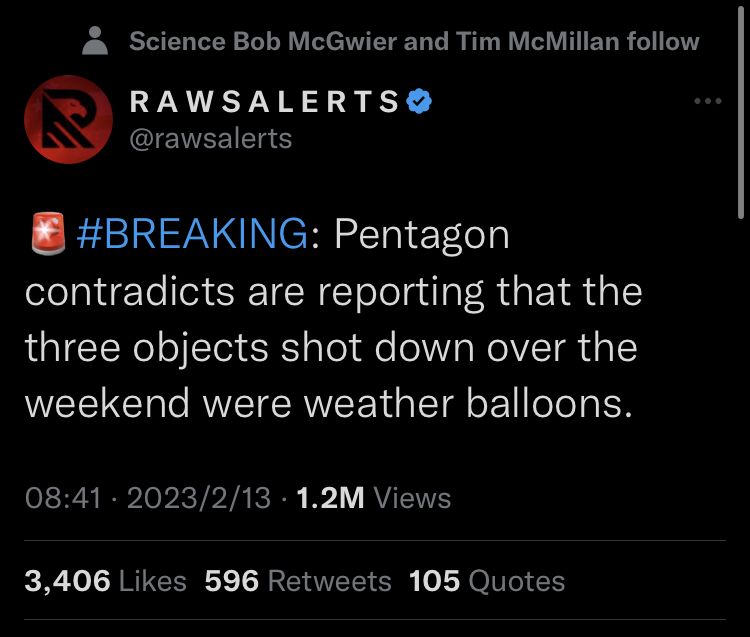
Task: Click the gray person icon above the tweet
Action: point(96,41)
